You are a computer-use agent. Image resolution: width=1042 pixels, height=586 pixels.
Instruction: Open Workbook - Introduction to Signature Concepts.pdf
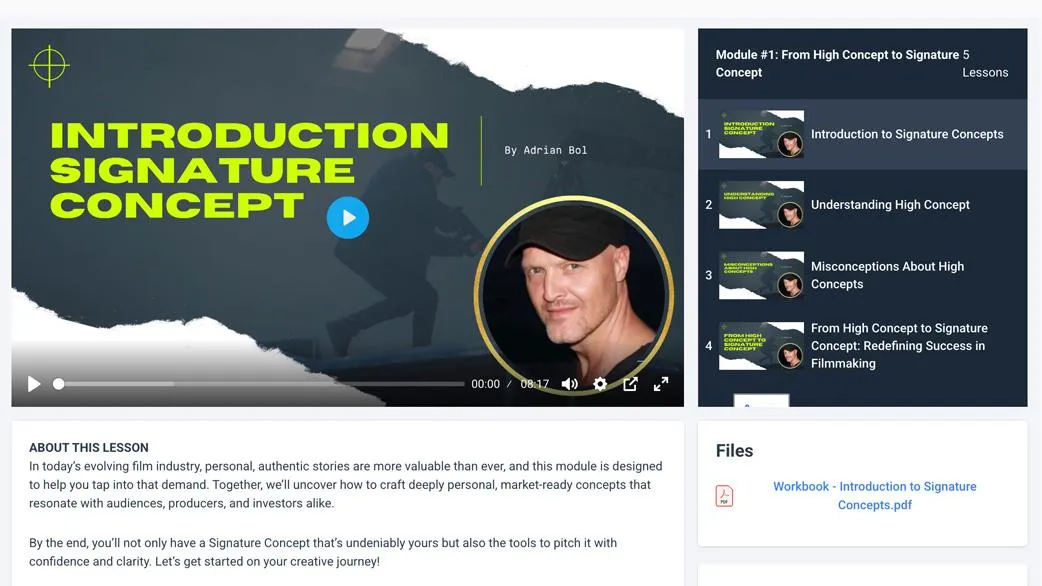[x=875, y=496]
